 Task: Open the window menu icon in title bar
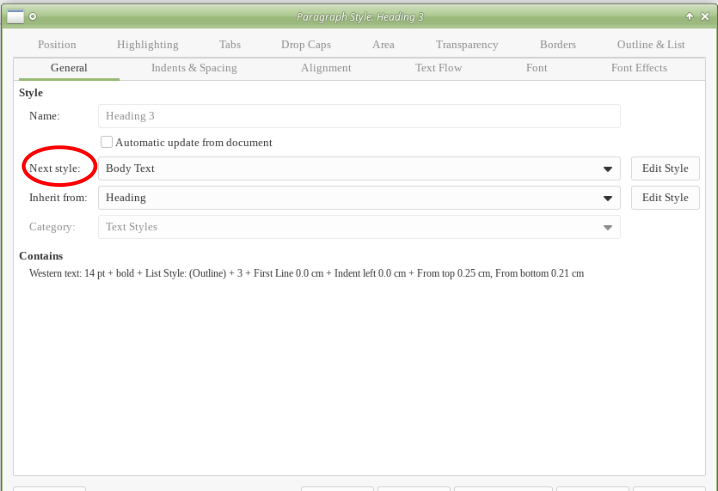pyautogui.click(x=16, y=16)
